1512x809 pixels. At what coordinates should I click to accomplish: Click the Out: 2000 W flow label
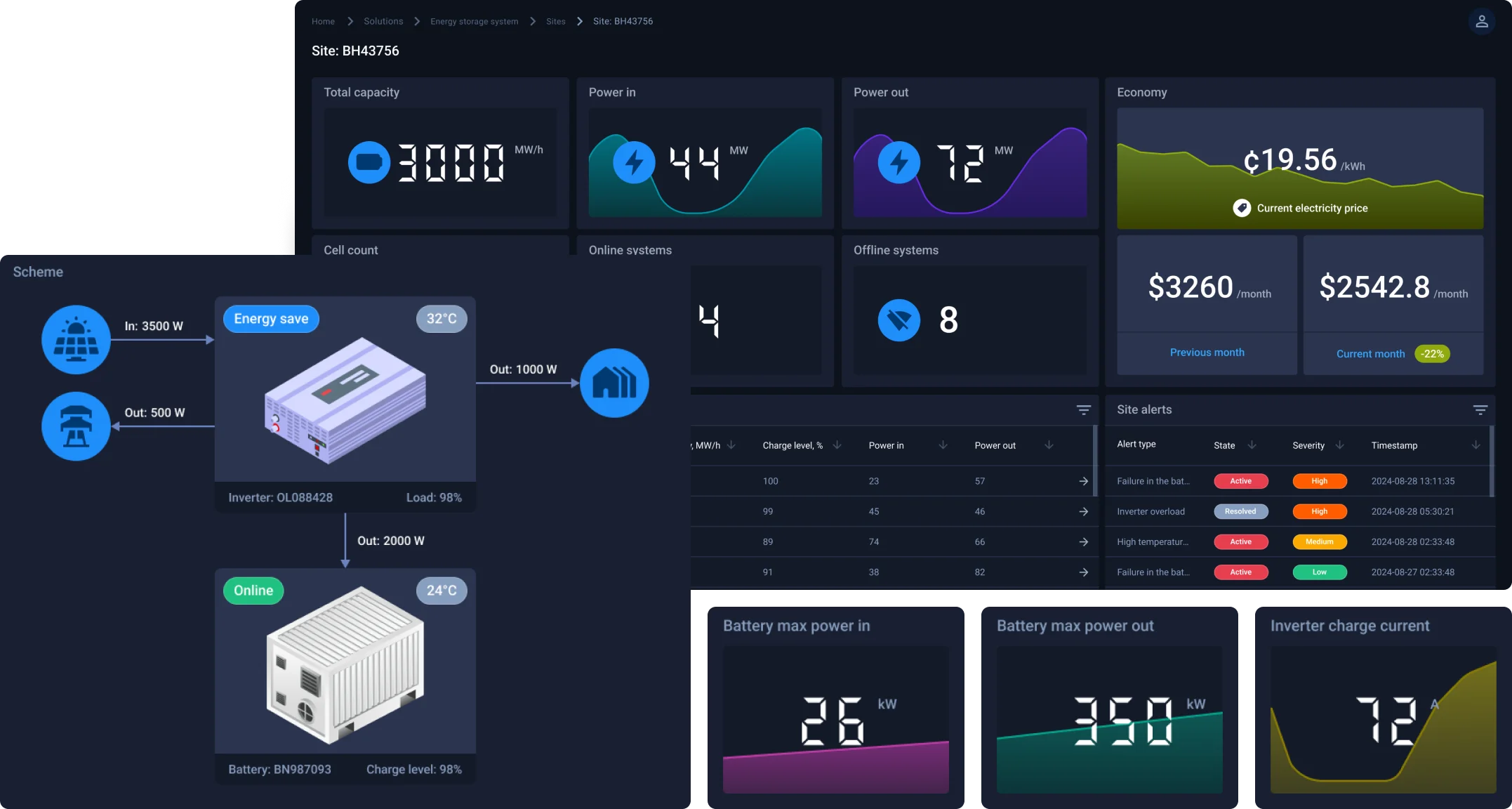point(391,541)
